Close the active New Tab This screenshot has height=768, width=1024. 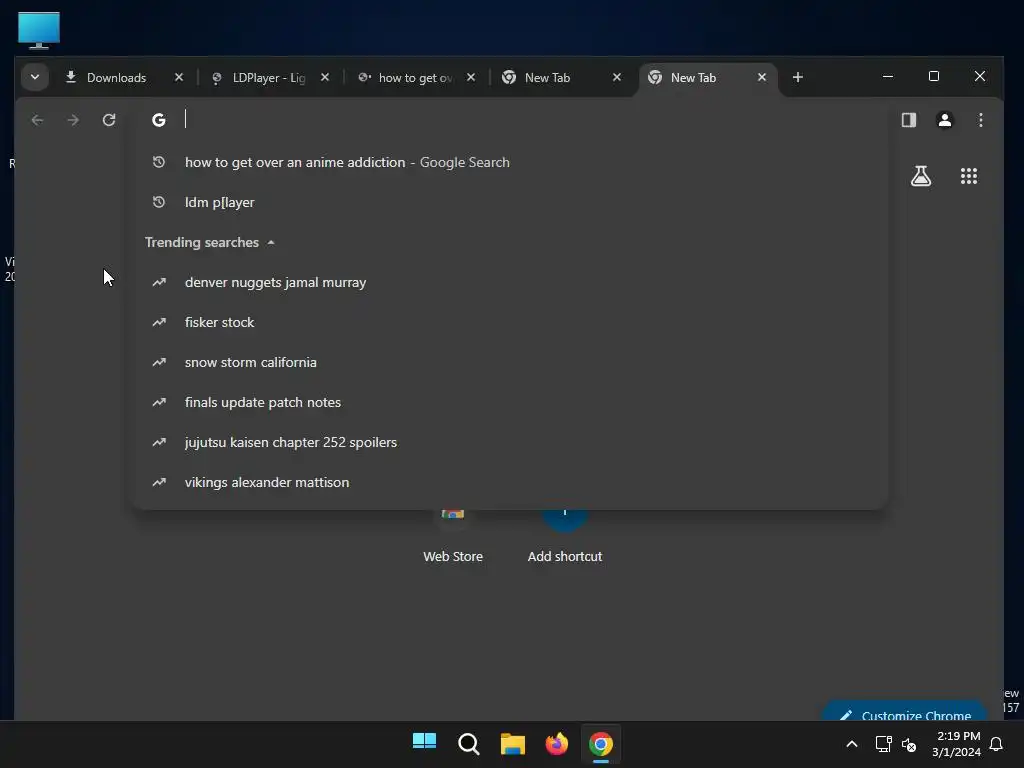[761, 77]
